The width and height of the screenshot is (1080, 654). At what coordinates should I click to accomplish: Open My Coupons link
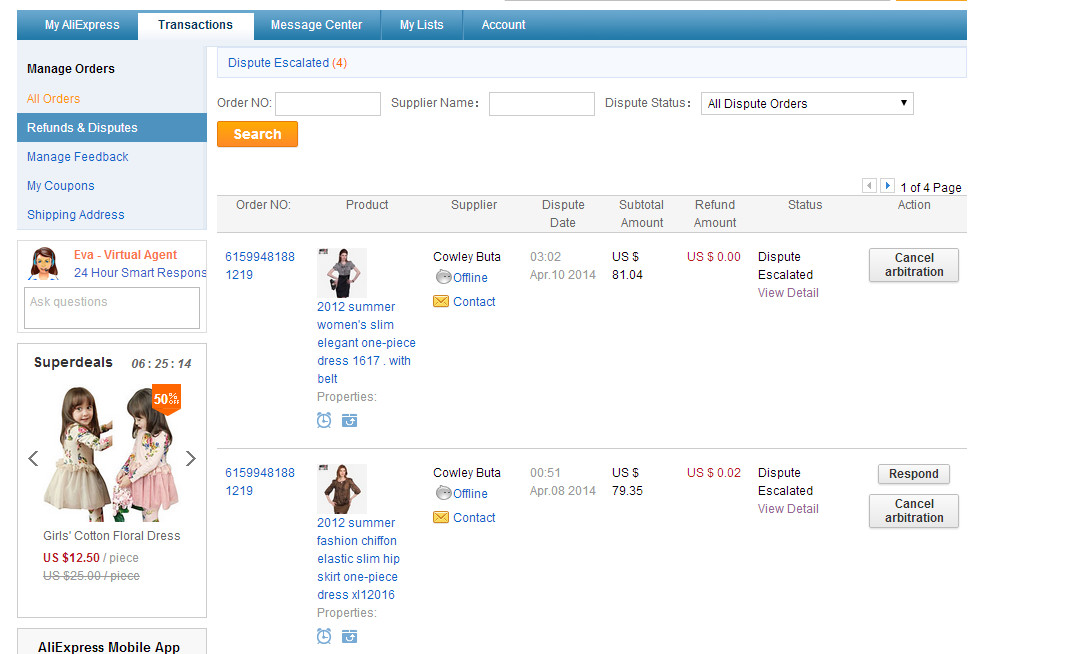pos(61,186)
